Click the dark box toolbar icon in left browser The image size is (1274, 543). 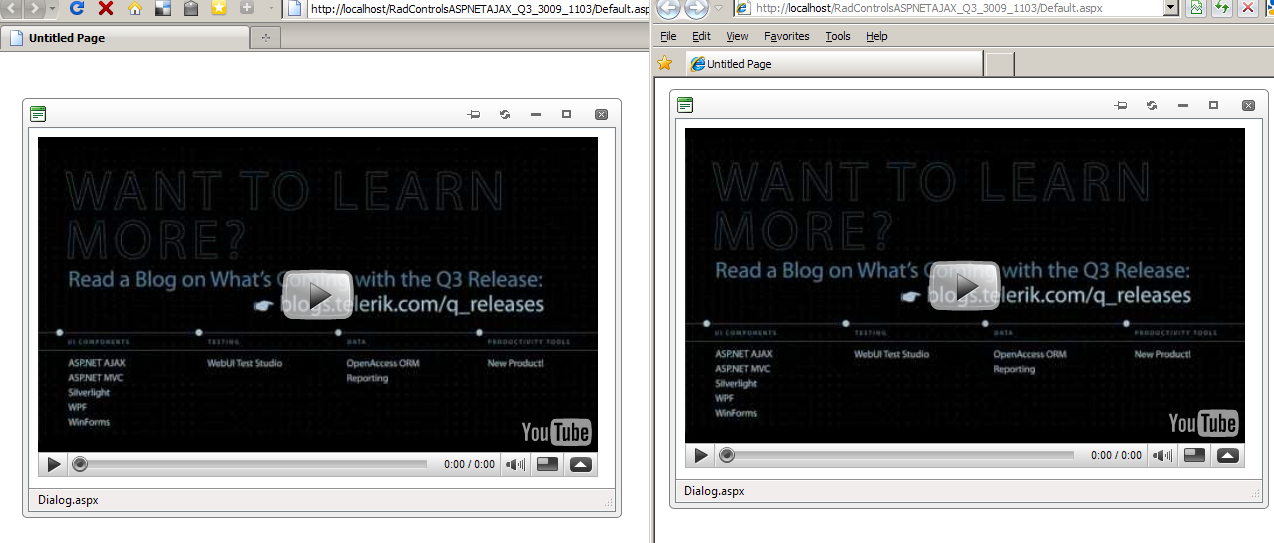pyautogui.click(x=191, y=8)
